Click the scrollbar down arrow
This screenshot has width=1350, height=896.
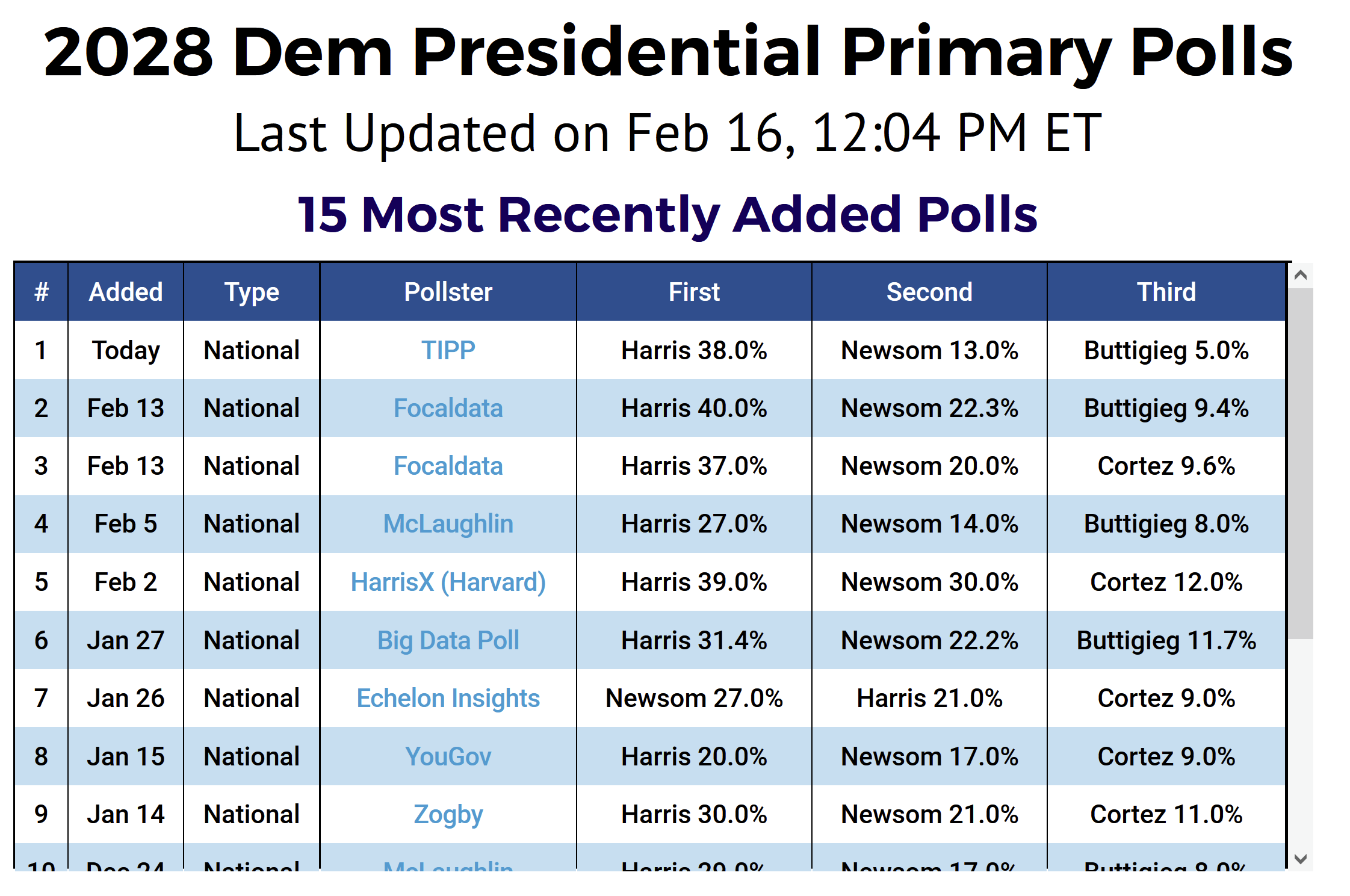click(1300, 859)
